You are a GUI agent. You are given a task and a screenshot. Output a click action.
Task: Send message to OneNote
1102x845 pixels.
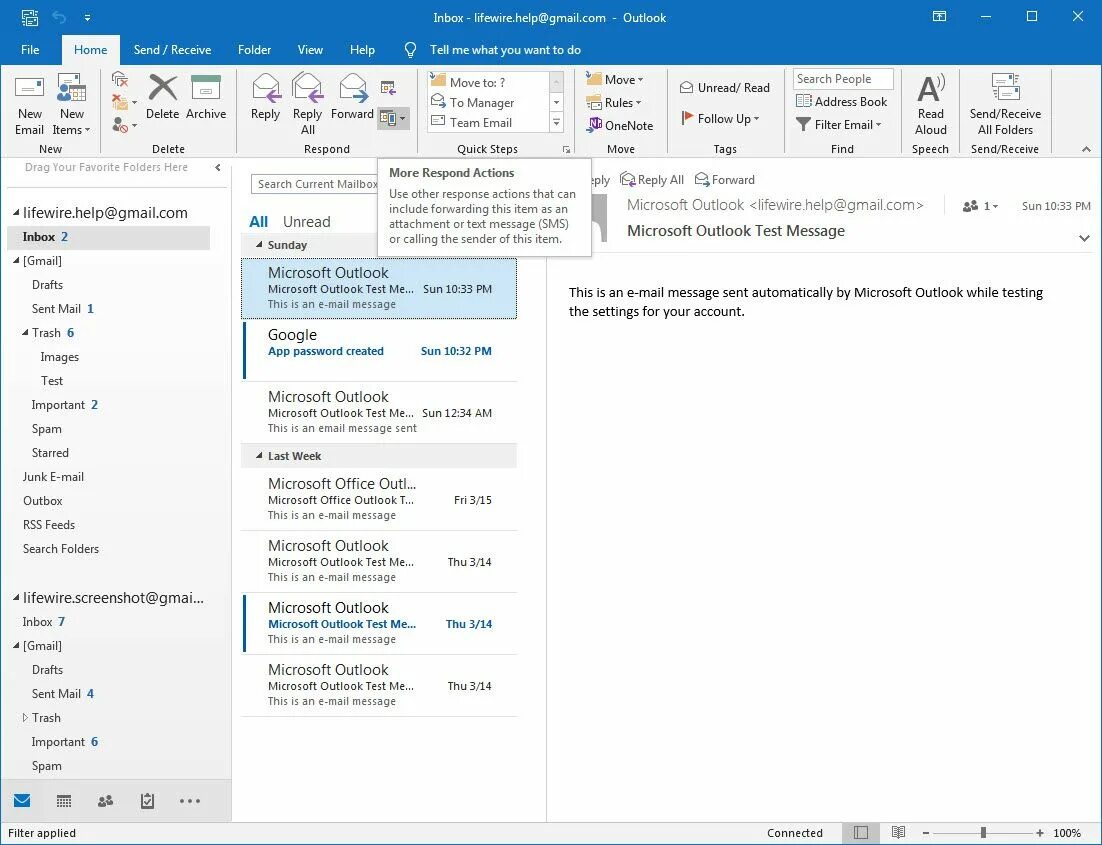[x=620, y=125]
